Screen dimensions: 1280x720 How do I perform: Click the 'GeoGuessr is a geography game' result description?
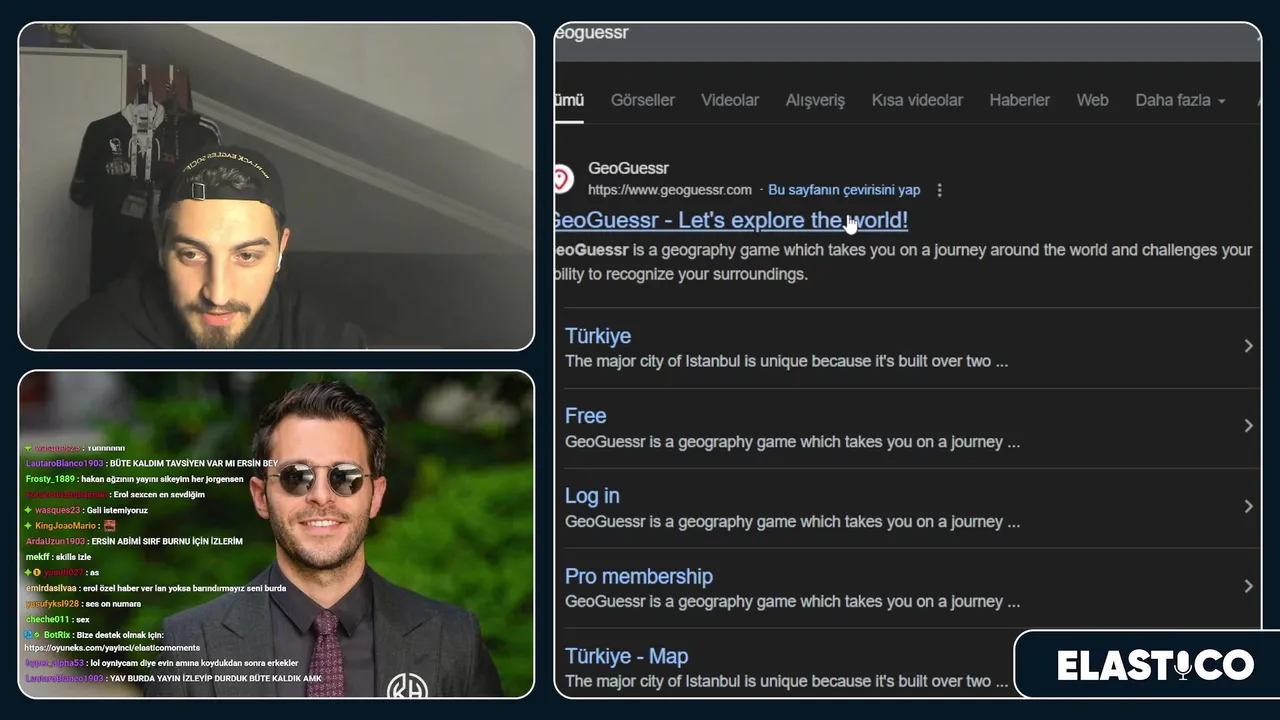tap(903, 262)
